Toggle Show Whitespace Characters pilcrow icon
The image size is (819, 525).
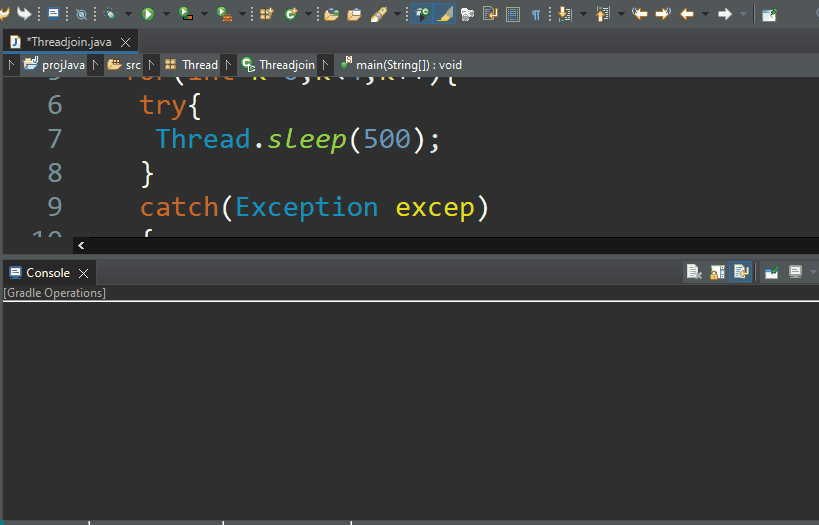point(536,14)
